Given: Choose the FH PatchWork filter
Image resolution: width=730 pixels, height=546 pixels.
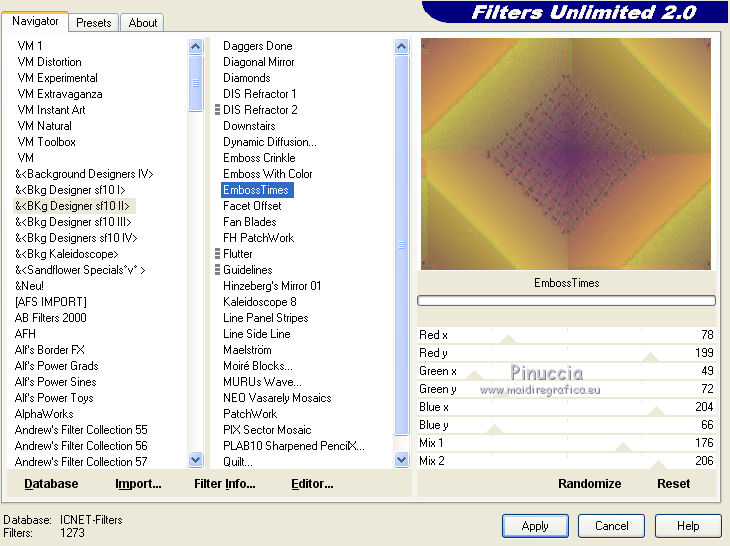Looking at the screenshot, I should (x=258, y=238).
